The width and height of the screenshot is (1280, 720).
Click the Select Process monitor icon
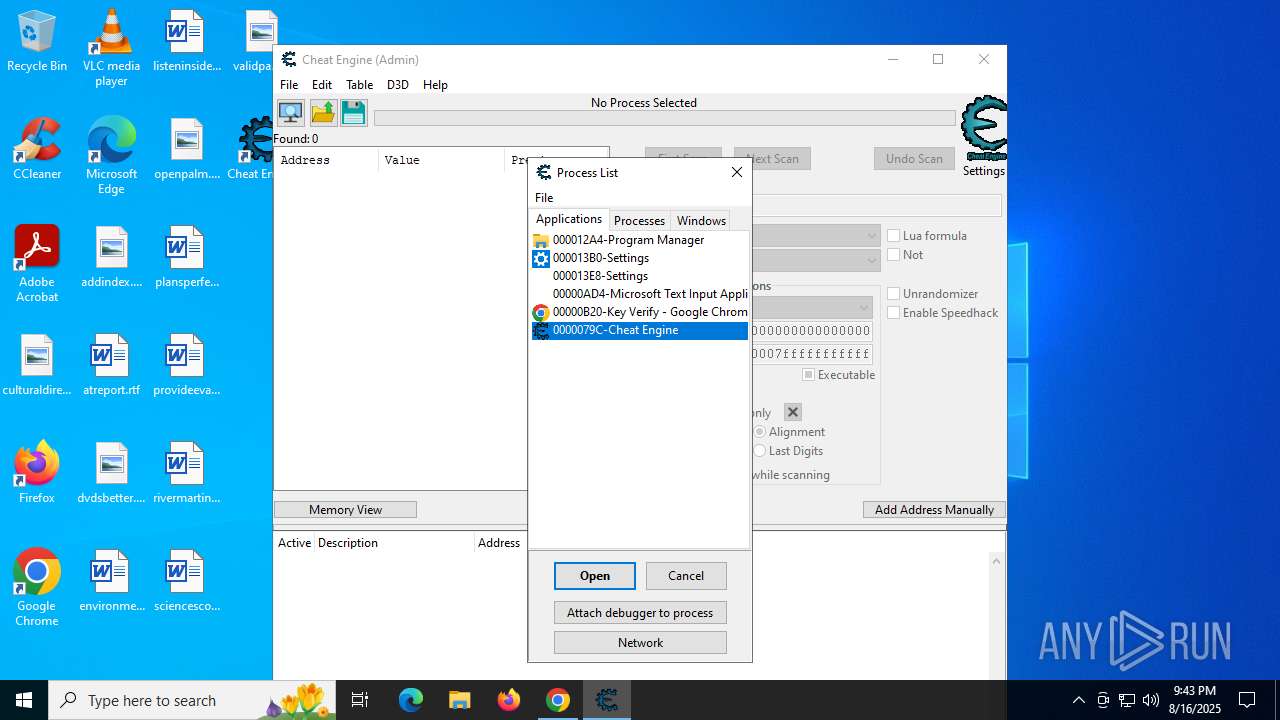pyautogui.click(x=291, y=112)
